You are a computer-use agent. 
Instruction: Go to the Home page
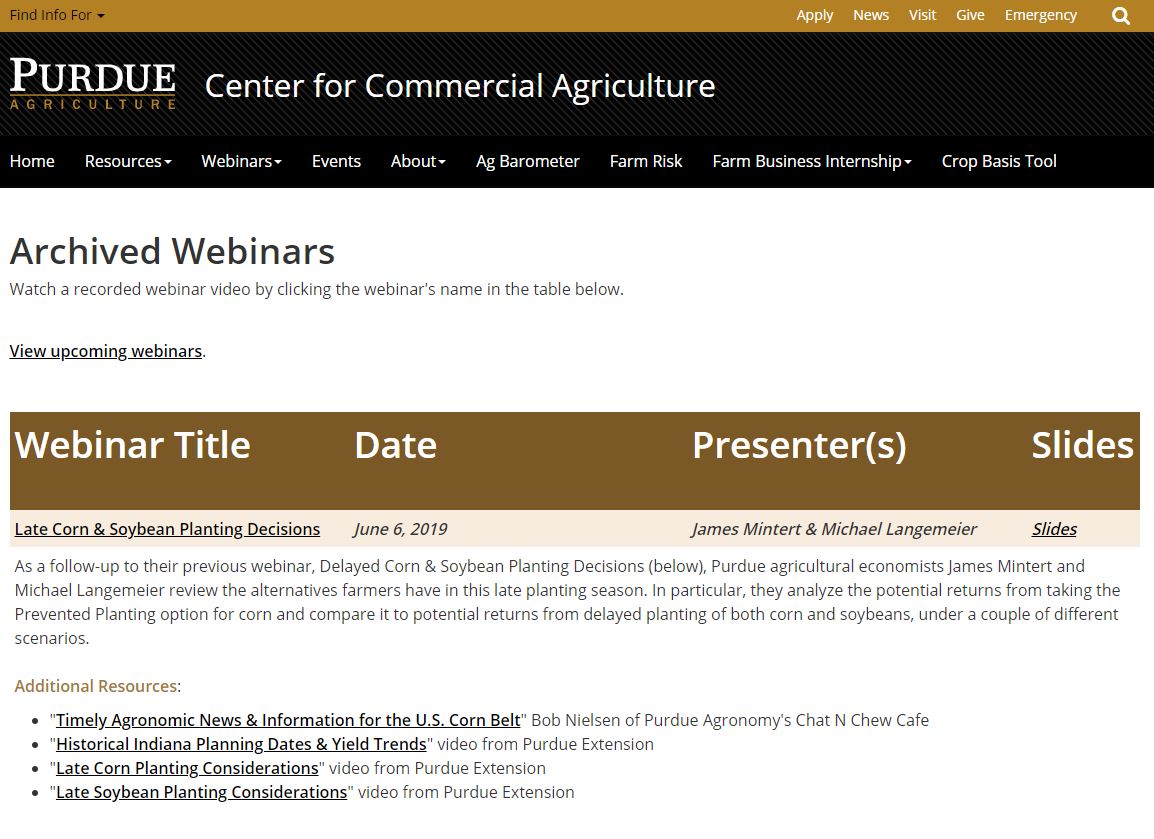coord(32,161)
